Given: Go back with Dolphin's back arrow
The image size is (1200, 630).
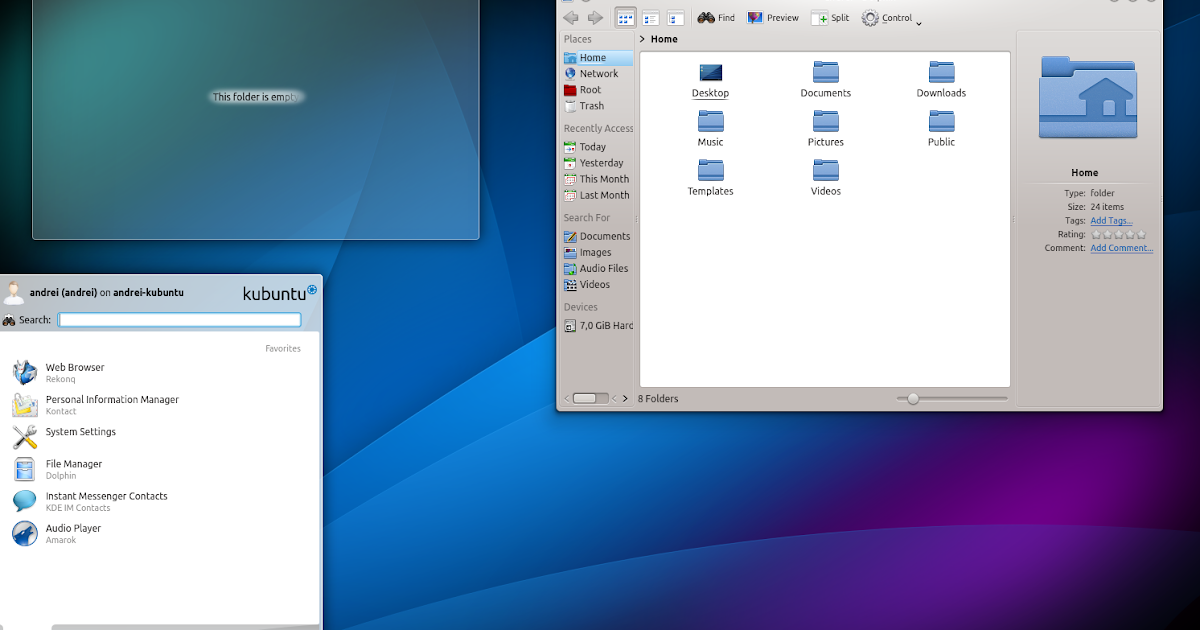Looking at the screenshot, I should pyautogui.click(x=571, y=18).
